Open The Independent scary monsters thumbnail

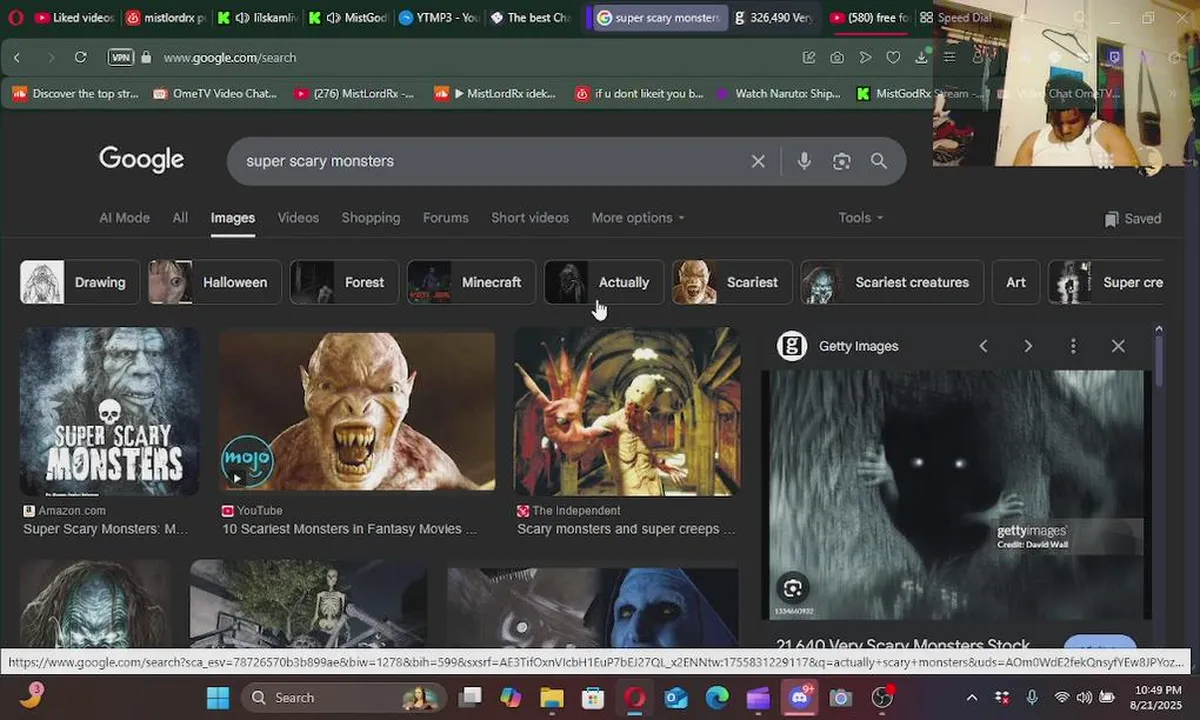[x=627, y=411]
